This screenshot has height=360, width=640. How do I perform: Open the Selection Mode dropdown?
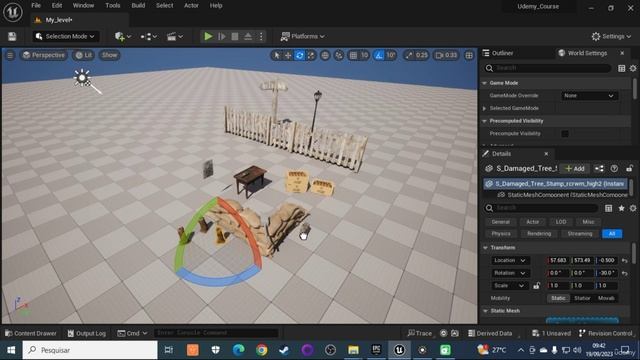pyautogui.click(x=66, y=36)
